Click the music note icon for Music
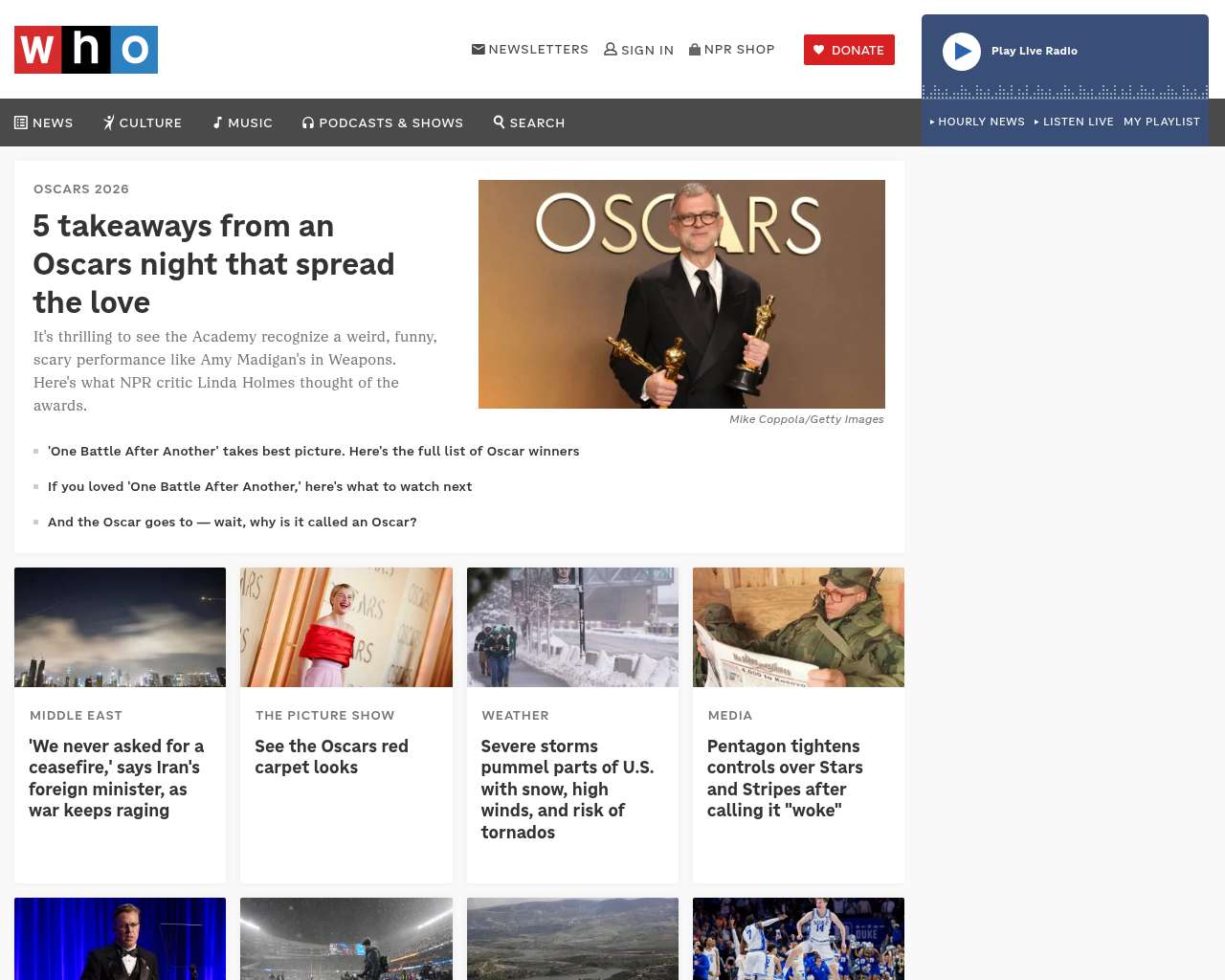The height and width of the screenshot is (980, 1225). pyautogui.click(x=217, y=122)
